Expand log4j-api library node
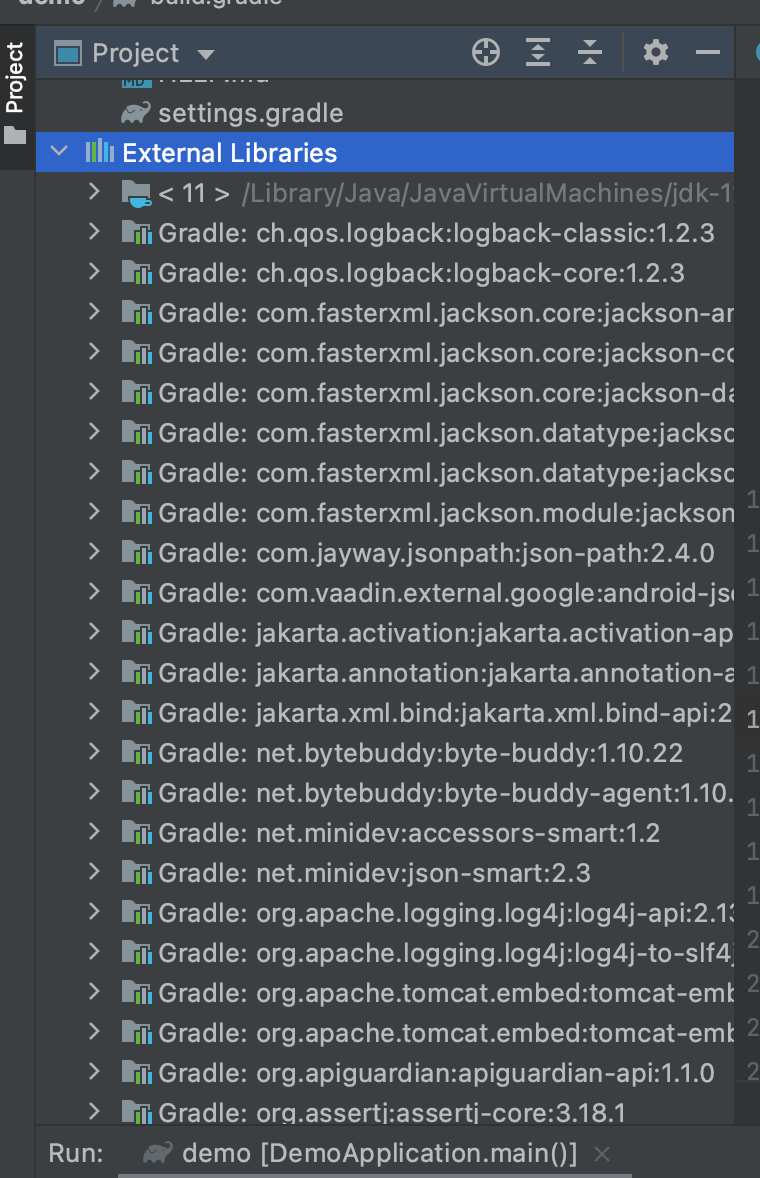This screenshot has width=760, height=1178. 94,911
